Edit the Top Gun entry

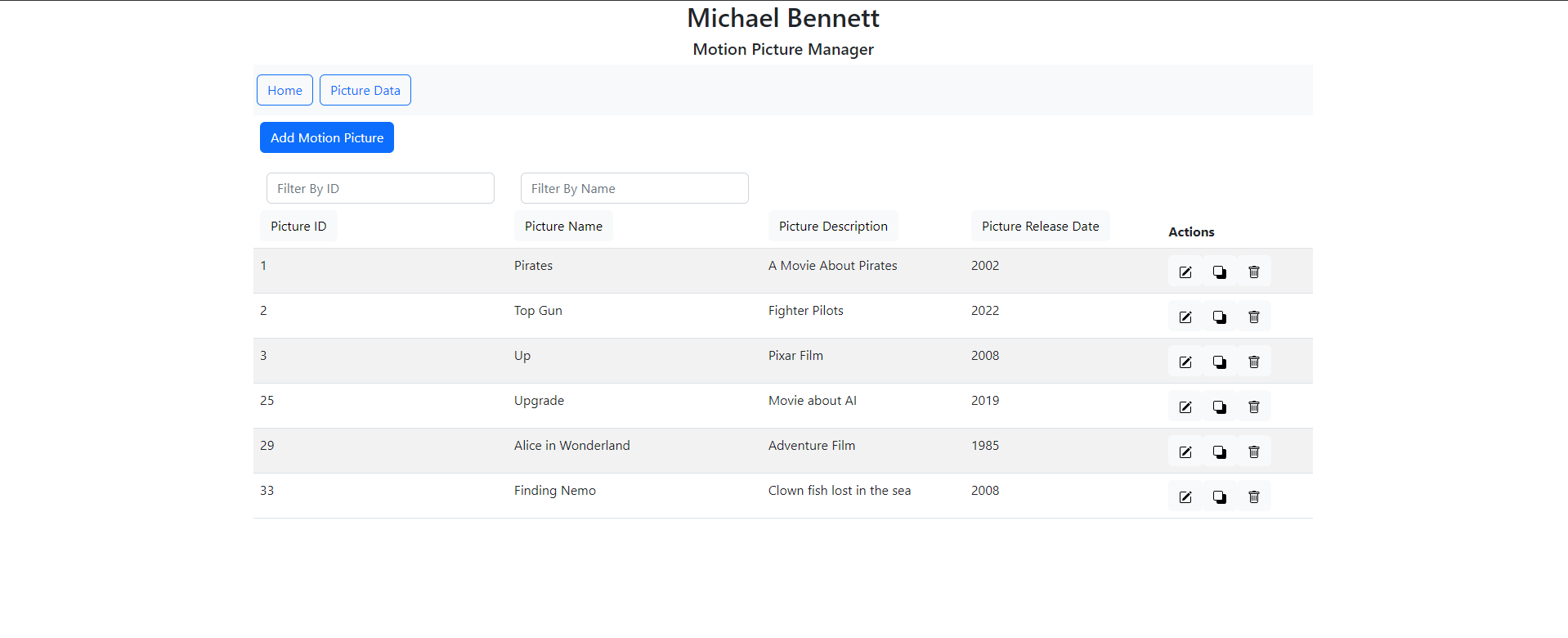[1185, 317]
